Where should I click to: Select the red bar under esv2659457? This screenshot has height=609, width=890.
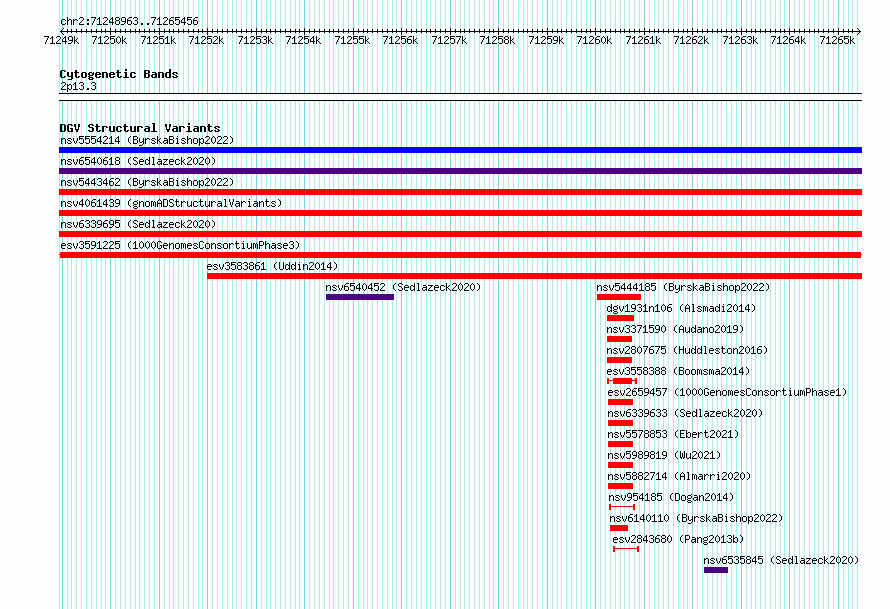(x=620, y=402)
